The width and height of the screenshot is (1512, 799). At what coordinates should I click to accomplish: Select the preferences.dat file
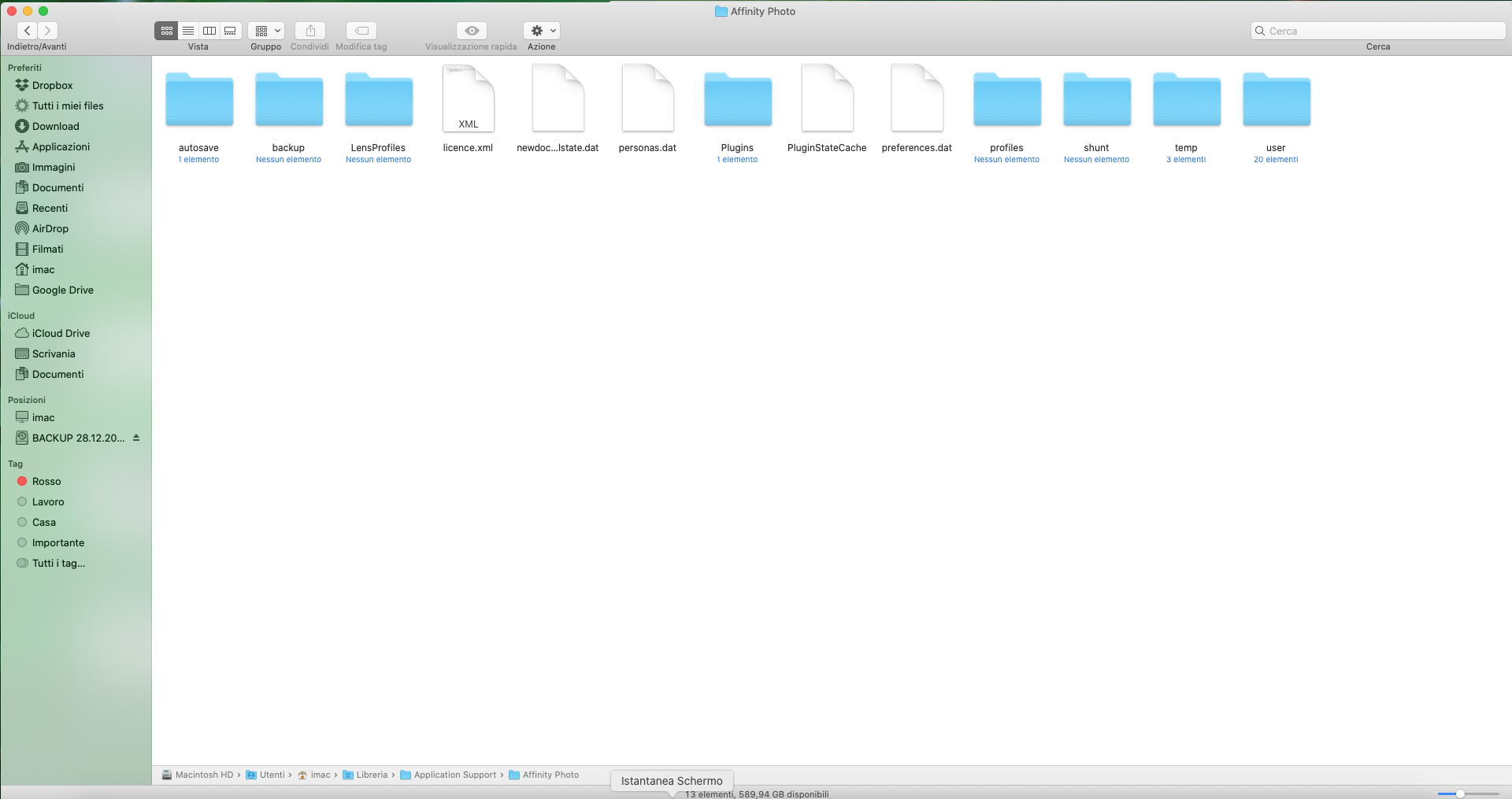[x=917, y=98]
